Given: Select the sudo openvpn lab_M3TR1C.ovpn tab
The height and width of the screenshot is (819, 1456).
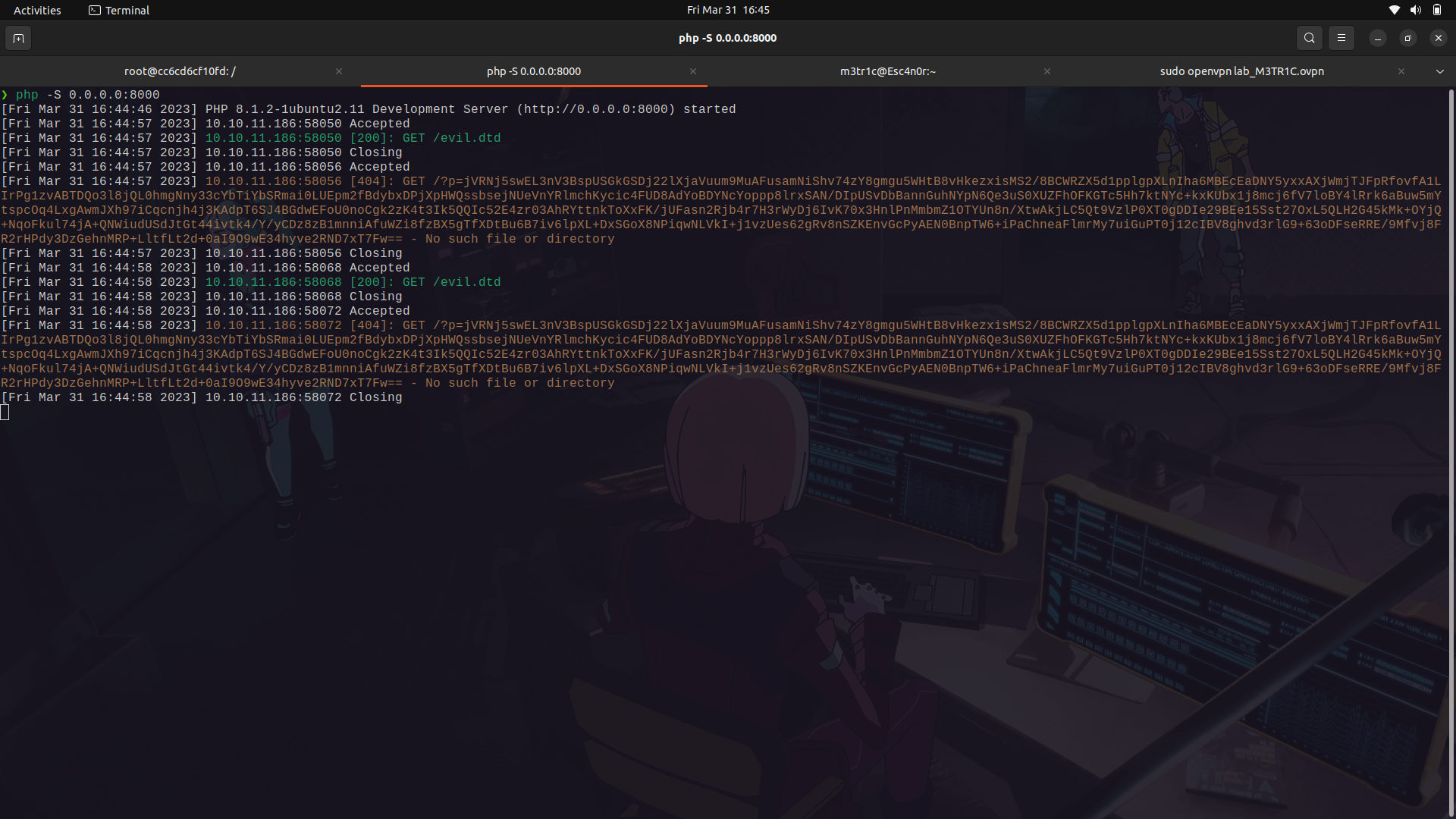Looking at the screenshot, I should [1241, 71].
